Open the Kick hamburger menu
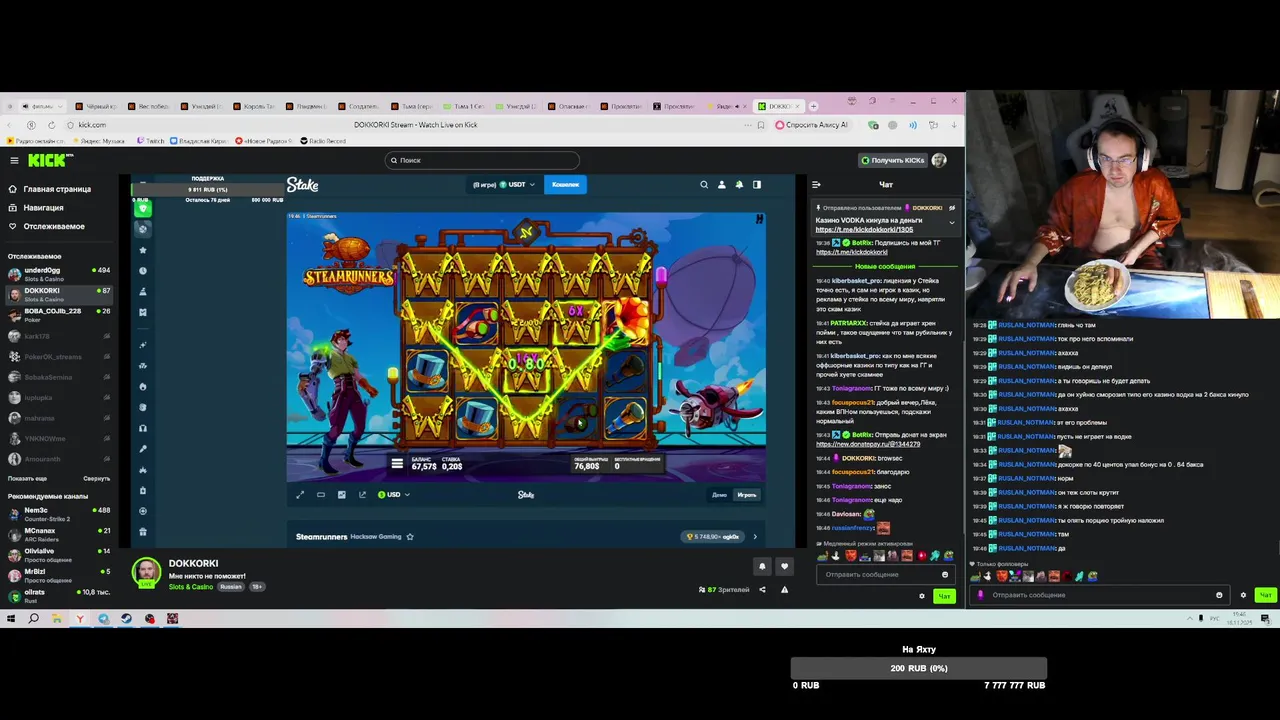 tap(14, 160)
